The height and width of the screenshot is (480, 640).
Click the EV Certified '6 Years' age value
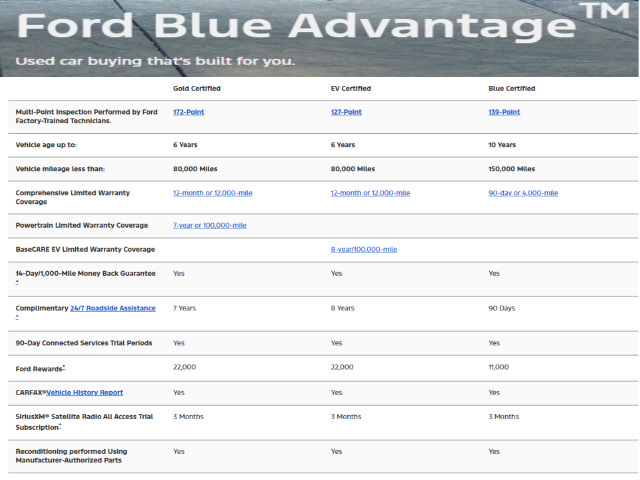pos(343,144)
